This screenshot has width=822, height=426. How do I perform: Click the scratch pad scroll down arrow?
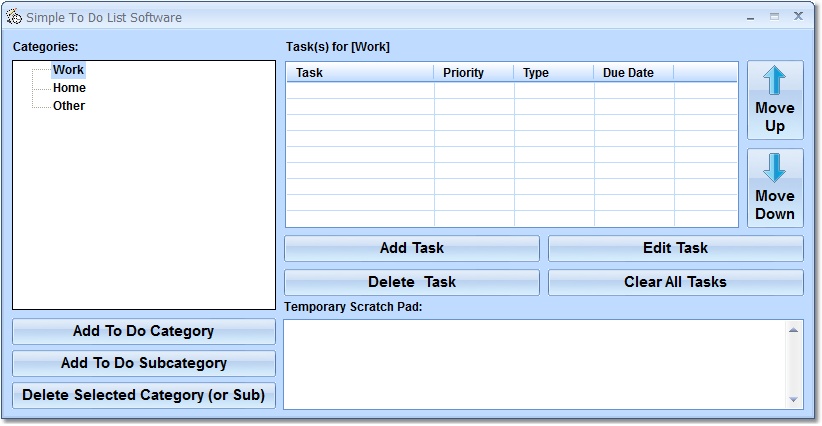[x=793, y=400]
